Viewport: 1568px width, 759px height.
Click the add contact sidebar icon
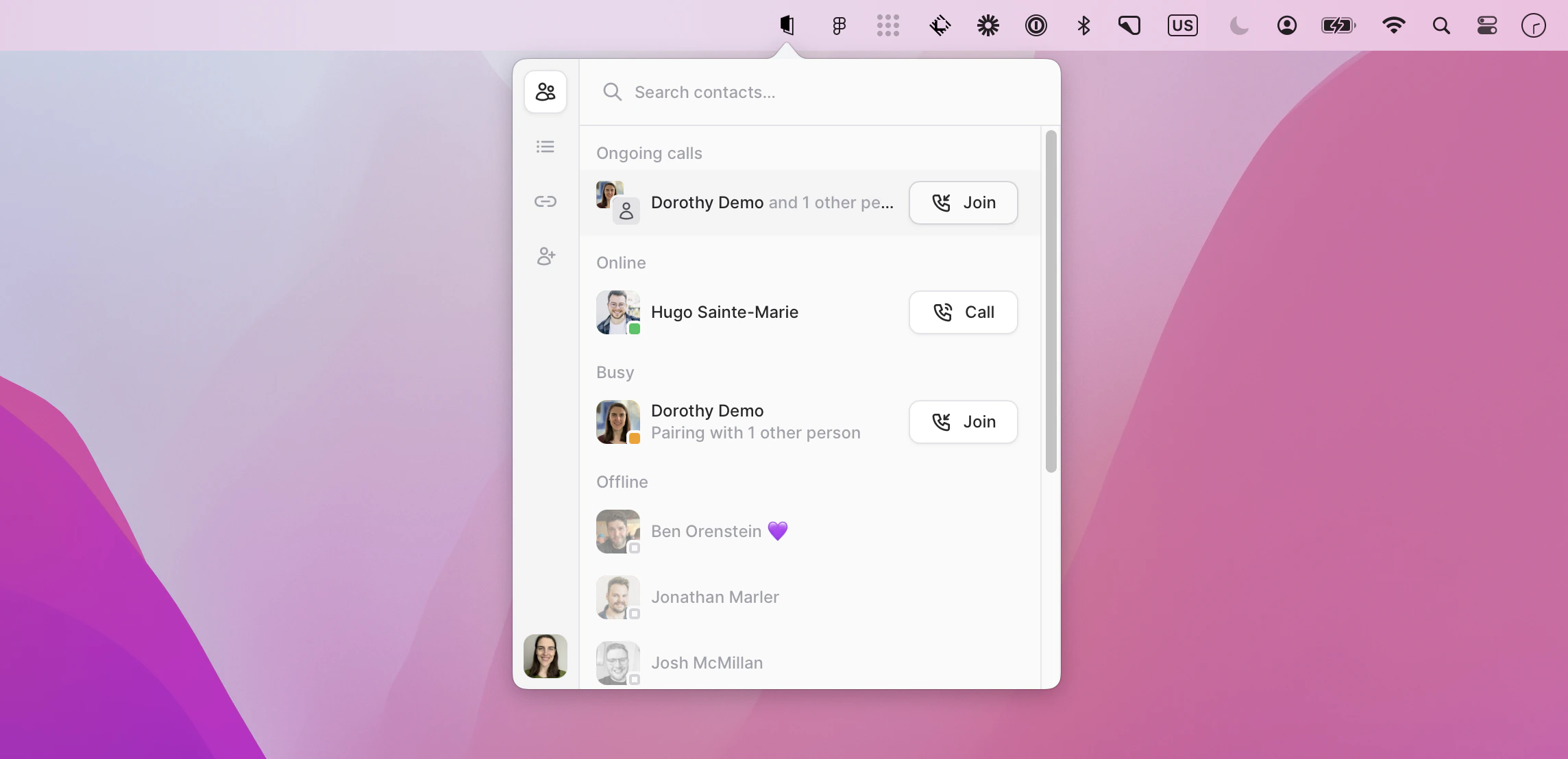tap(546, 256)
